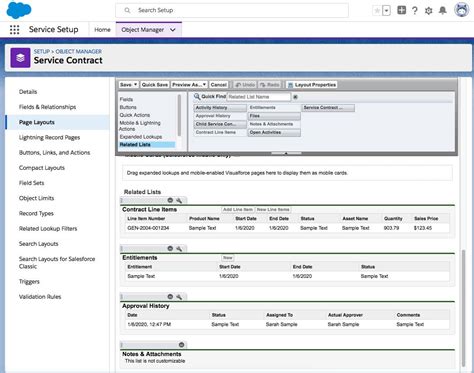
Task: Expand the Object Manager tab chevron
Action: click(x=173, y=30)
